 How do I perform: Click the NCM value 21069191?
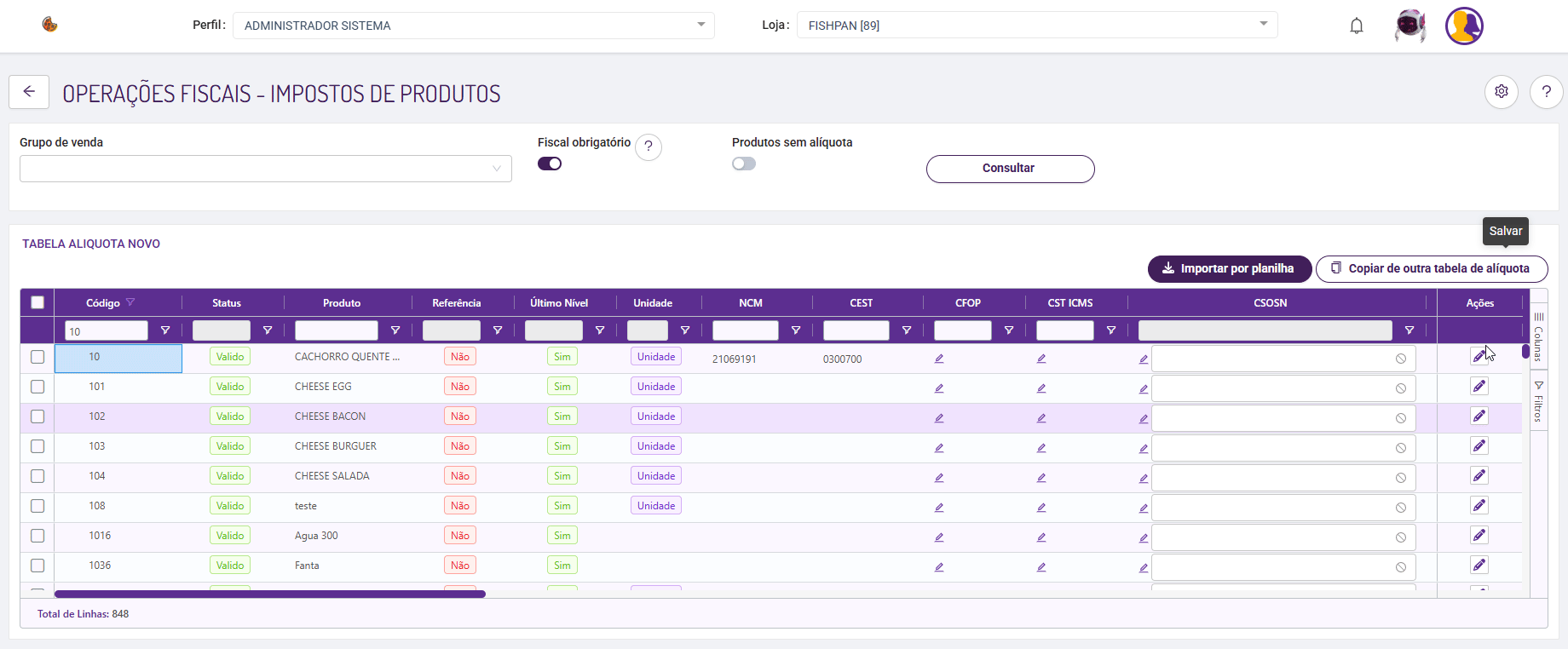click(735, 359)
